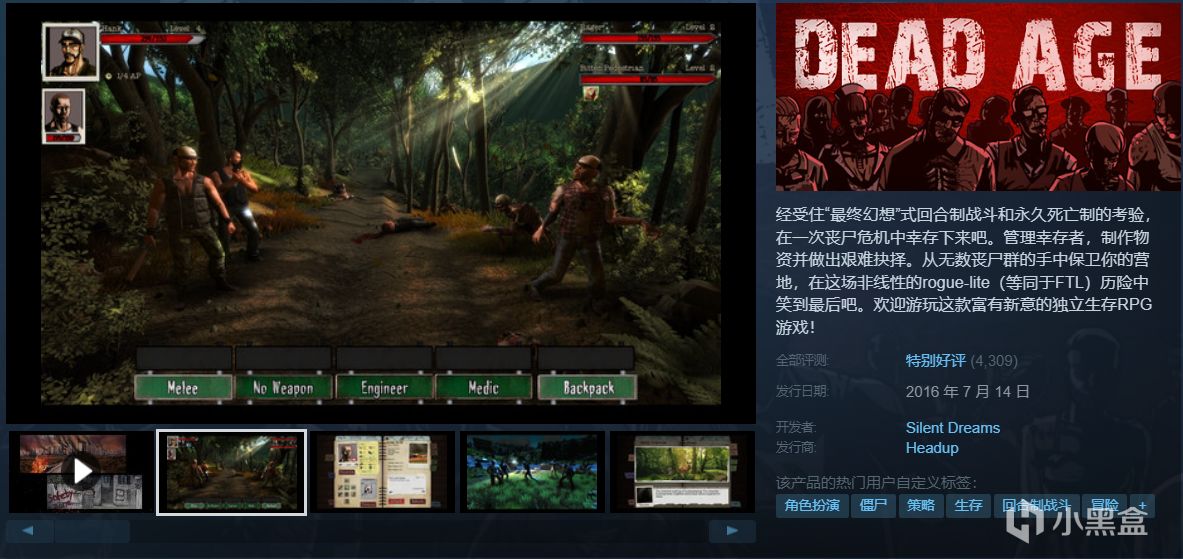Click the bald survivor portrait in screenshot

point(63,116)
